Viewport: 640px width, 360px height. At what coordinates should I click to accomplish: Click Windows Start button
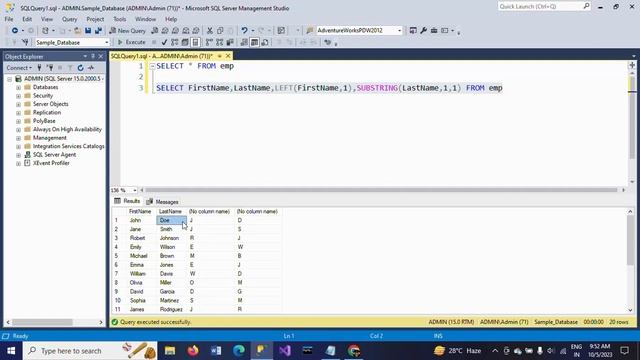(x=11, y=351)
